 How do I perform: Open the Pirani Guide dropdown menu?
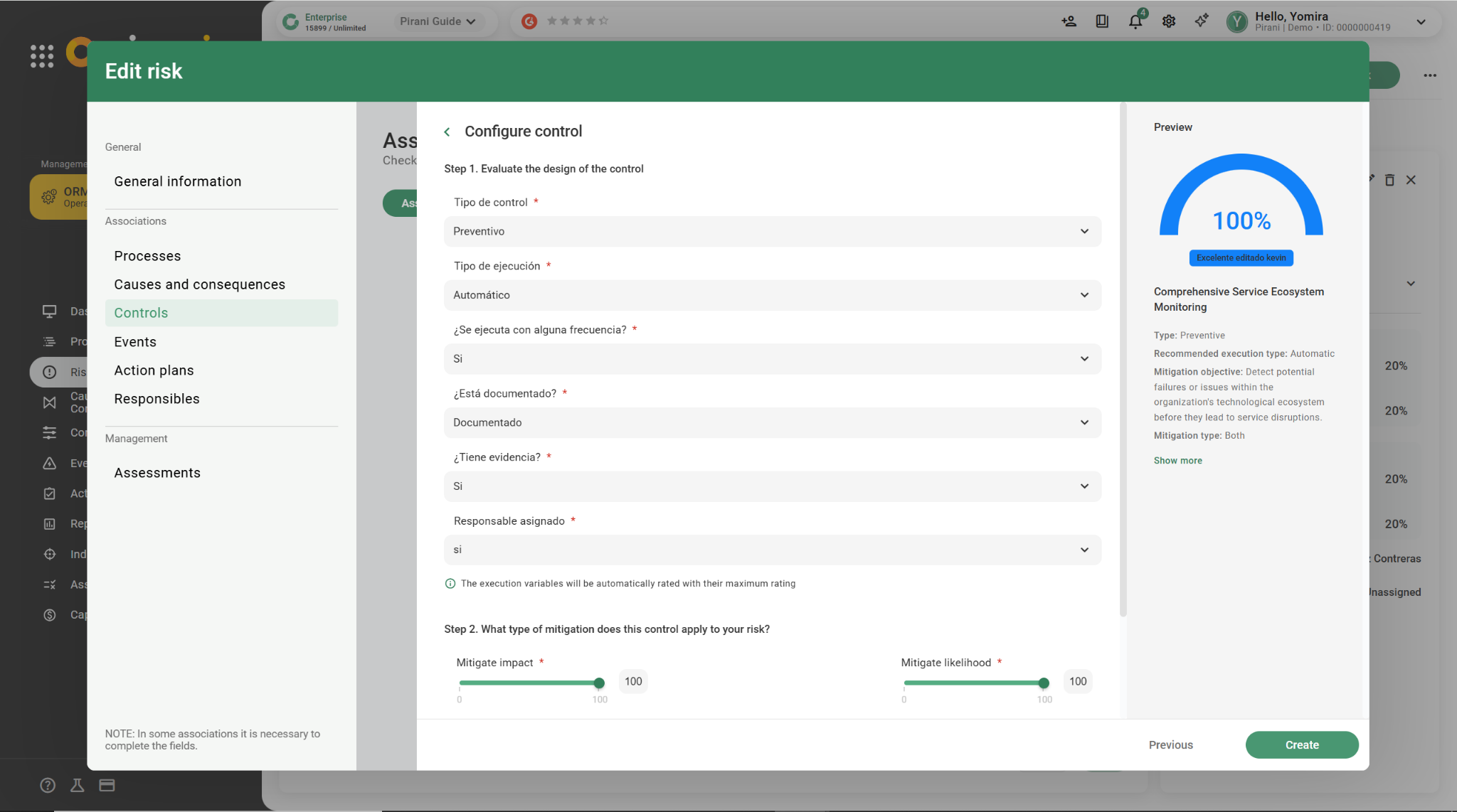[x=438, y=21]
